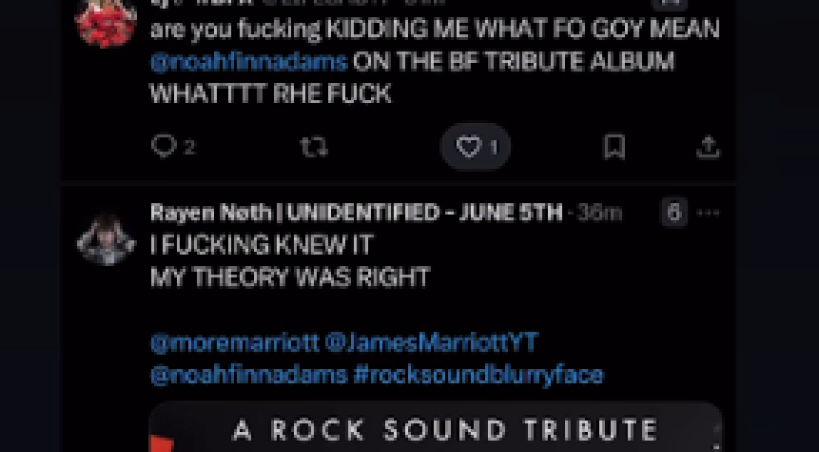Repost the BF TRIBUTE ALBUM tweet

(x=314, y=147)
